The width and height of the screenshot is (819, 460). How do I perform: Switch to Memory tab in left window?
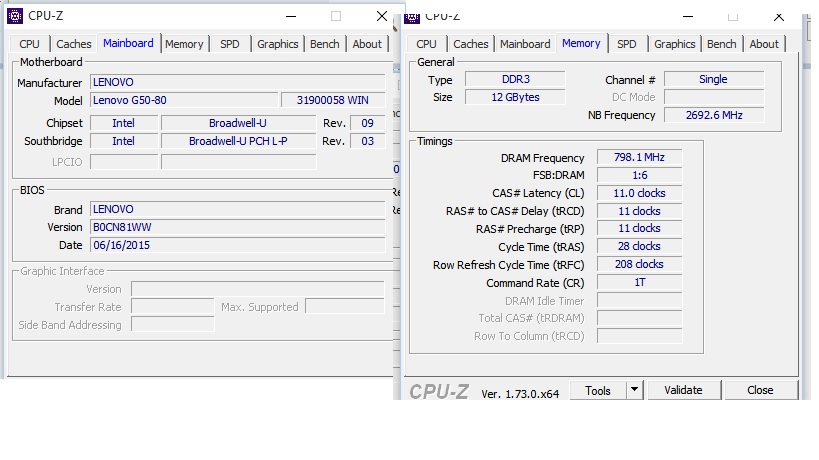184,44
